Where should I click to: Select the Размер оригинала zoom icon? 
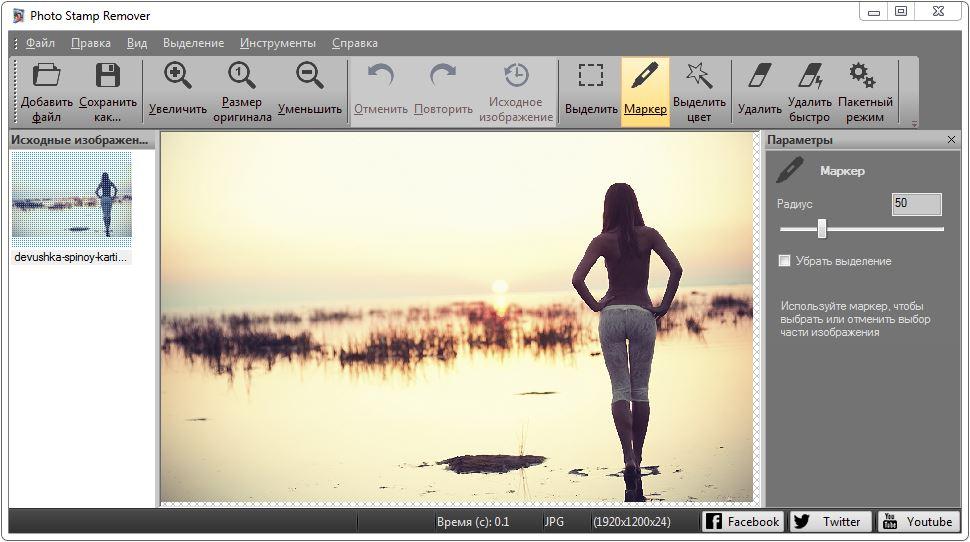(x=241, y=75)
